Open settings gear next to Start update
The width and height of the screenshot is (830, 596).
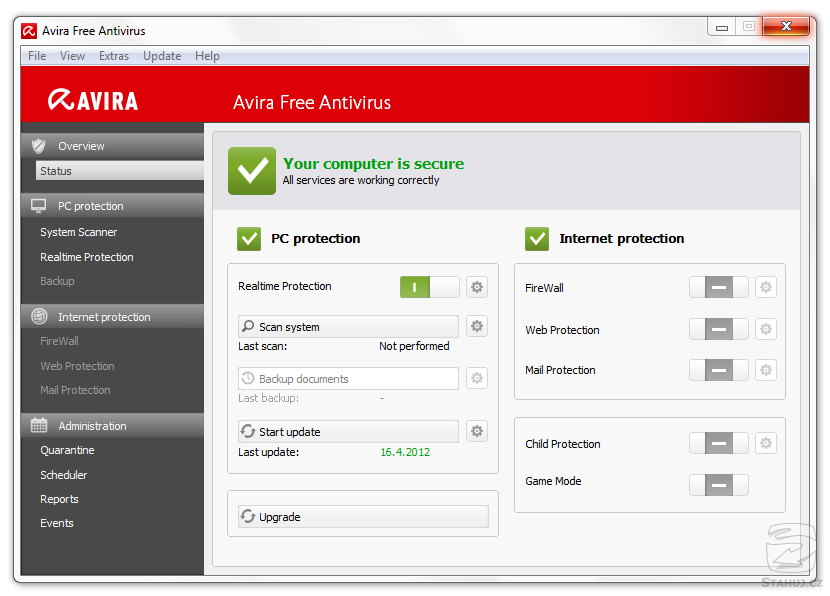click(477, 431)
